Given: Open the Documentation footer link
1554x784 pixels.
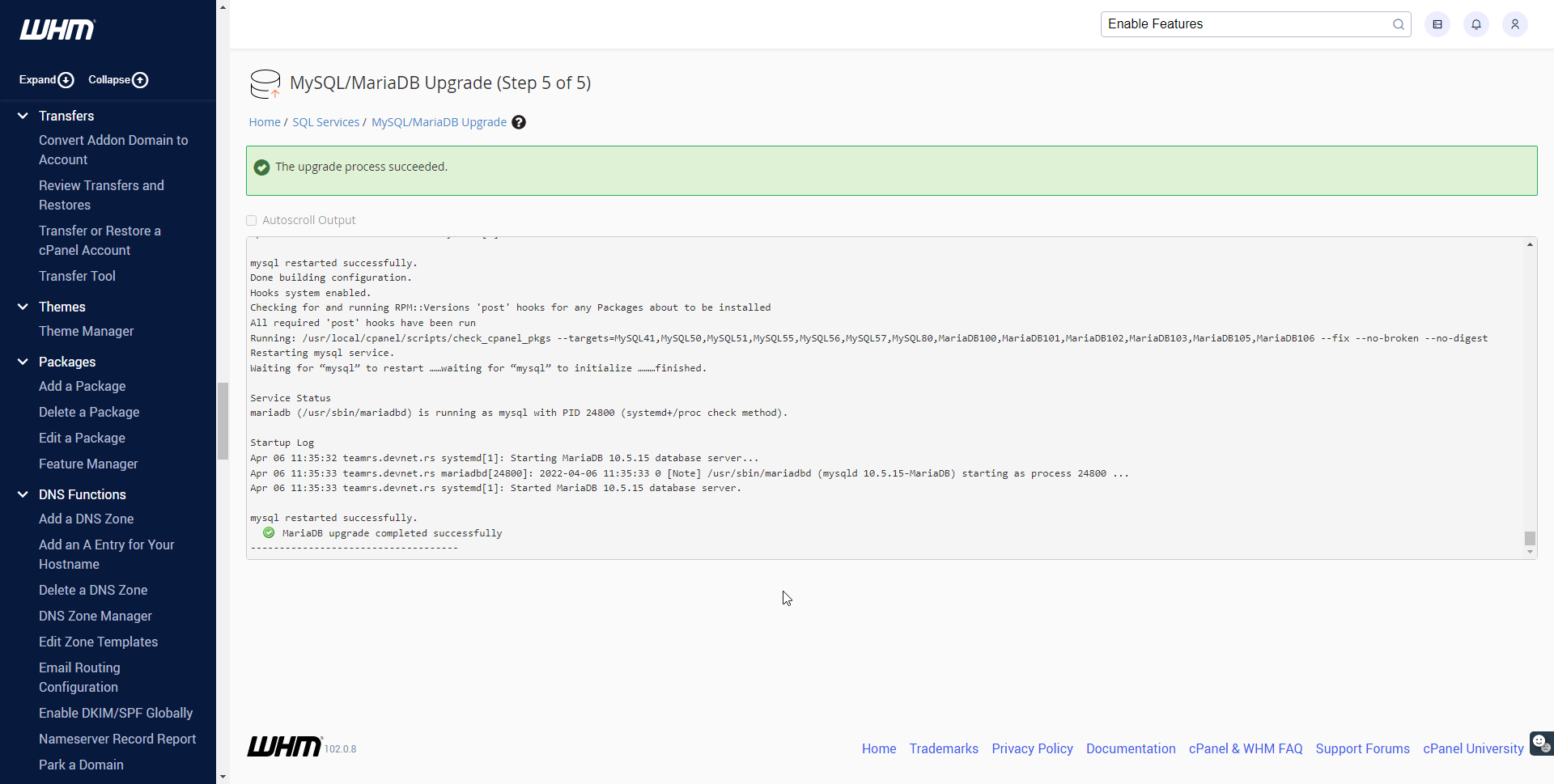Looking at the screenshot, I should [1131, 748].
